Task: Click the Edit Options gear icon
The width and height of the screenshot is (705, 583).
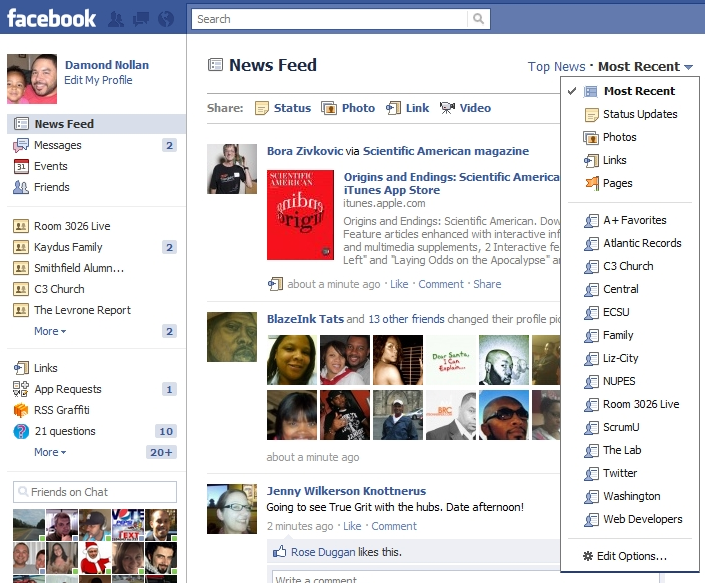Action: [588, 556]
